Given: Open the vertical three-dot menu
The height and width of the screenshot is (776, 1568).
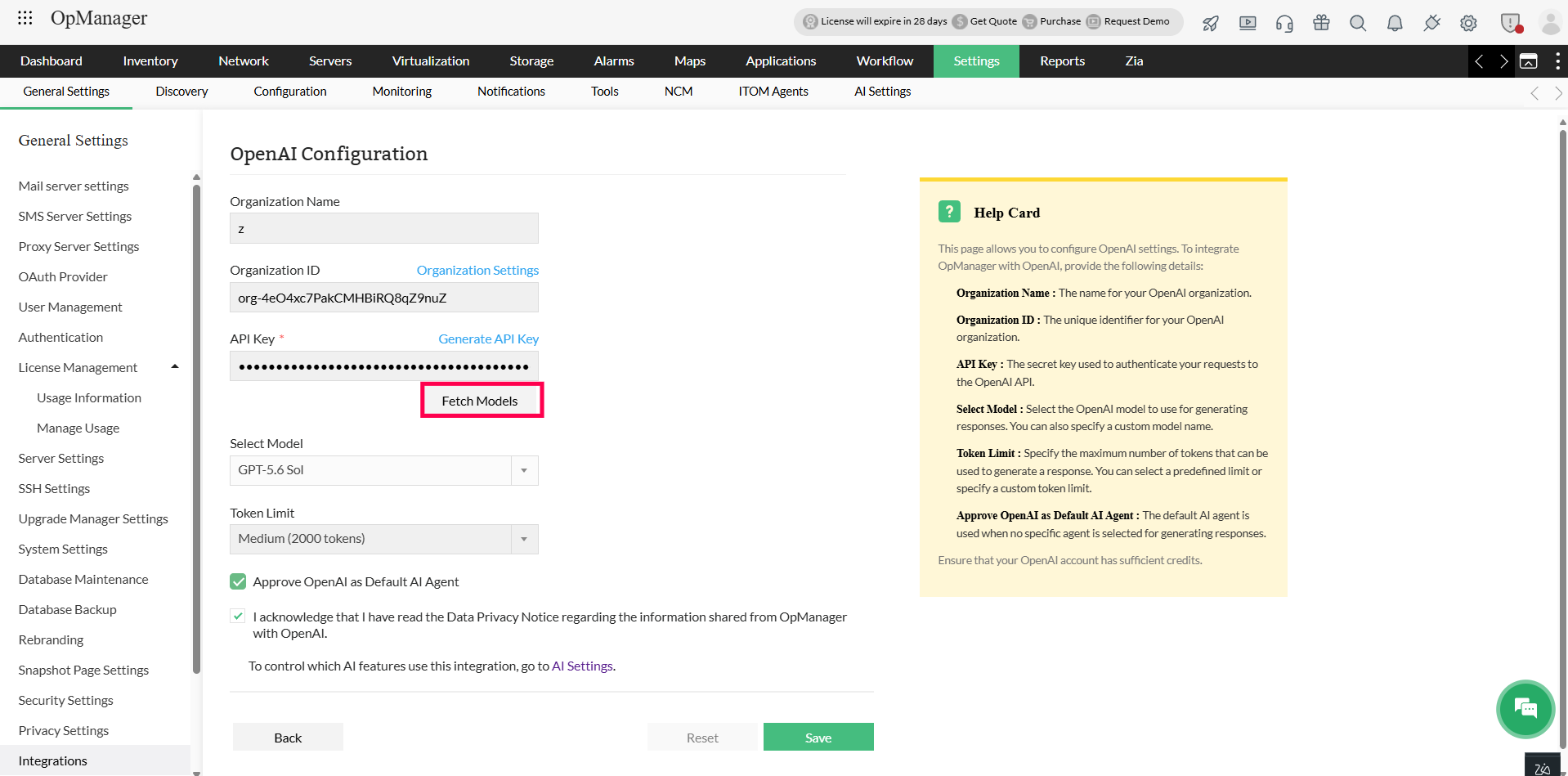Looking at the screenshot, I should tap(1557, 61).
